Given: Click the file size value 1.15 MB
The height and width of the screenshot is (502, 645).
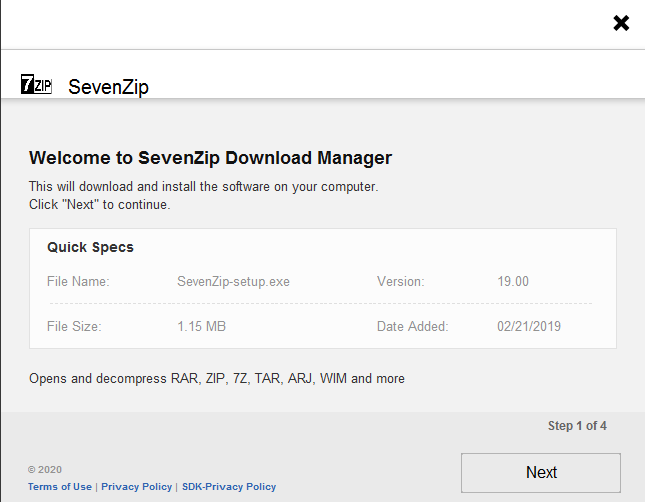Looking at the screenshot, I should (x=202, y=326).
